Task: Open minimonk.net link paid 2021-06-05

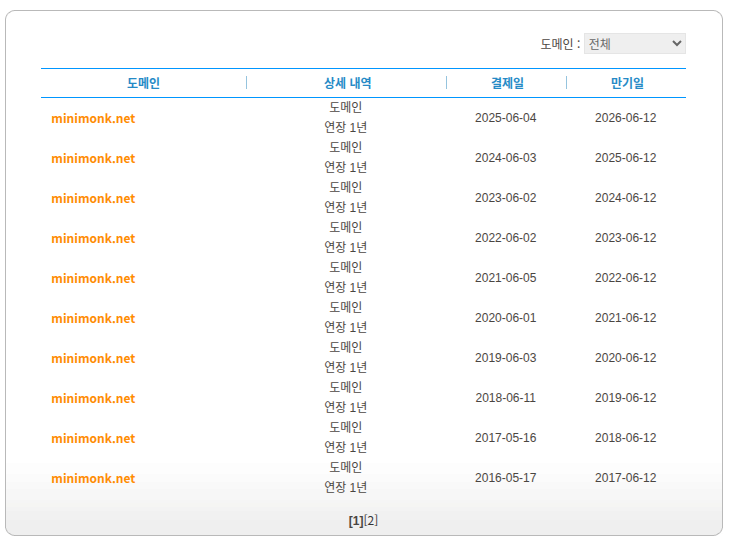Action: point(93,279)
